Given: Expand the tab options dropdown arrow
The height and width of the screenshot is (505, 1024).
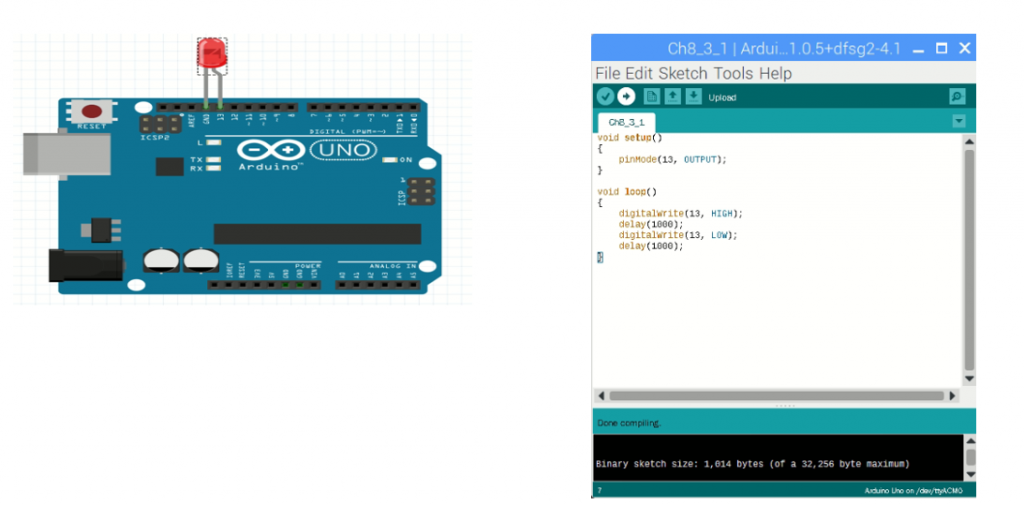Looking at the screenshot, I should (x=958, y=121).
